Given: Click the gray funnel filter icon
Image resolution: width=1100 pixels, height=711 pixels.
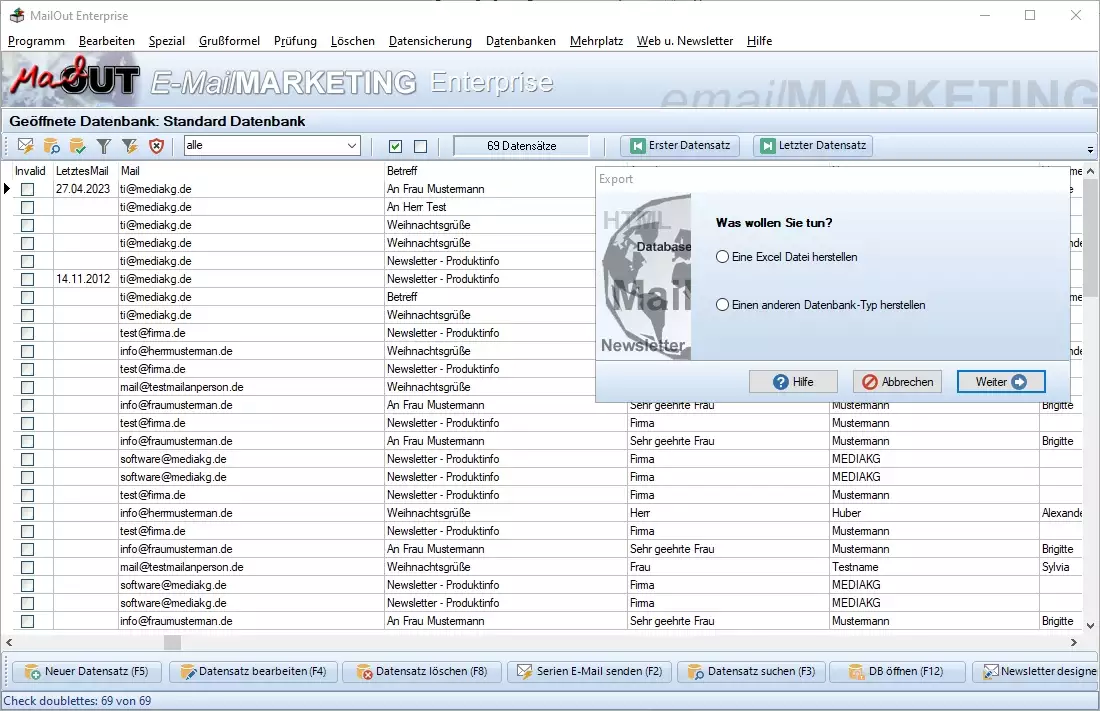Looking at the screenshot, I should (x=104, y=146).
